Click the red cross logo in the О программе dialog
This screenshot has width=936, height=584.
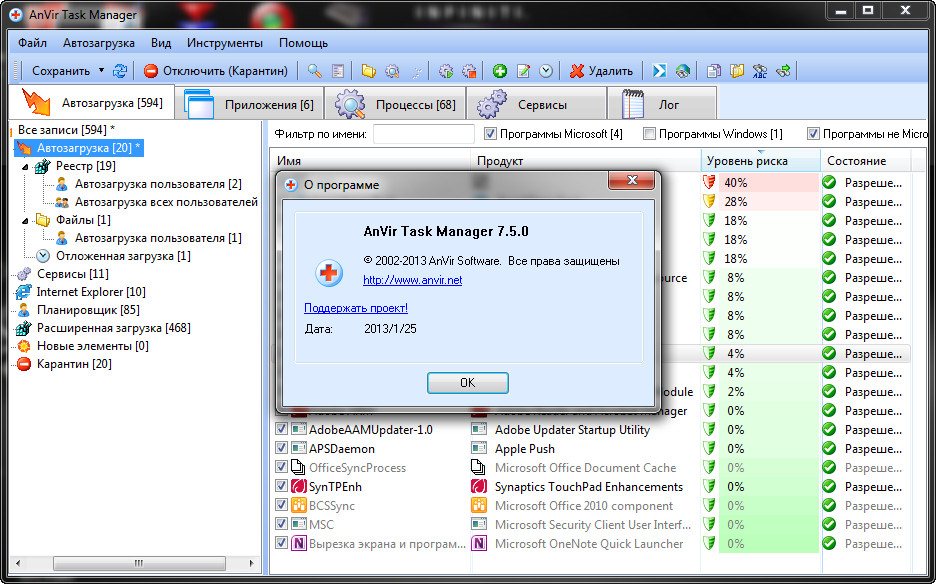click(328, 273)
